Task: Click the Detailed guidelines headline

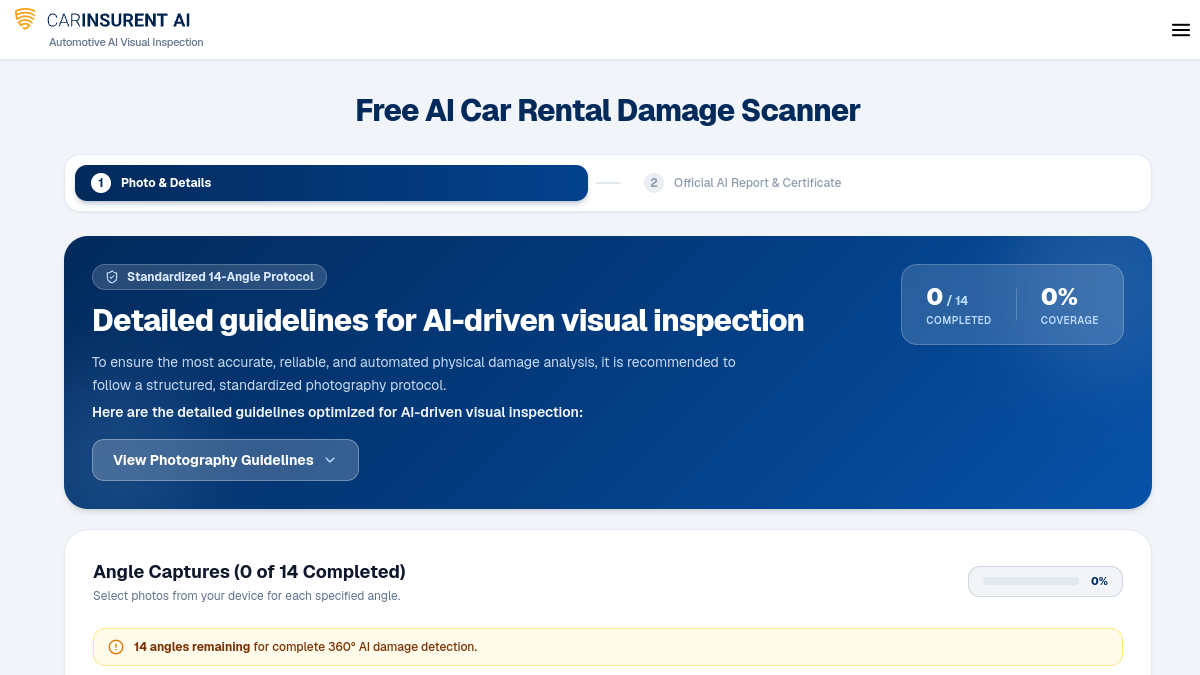Action: [x=448, y=320]
